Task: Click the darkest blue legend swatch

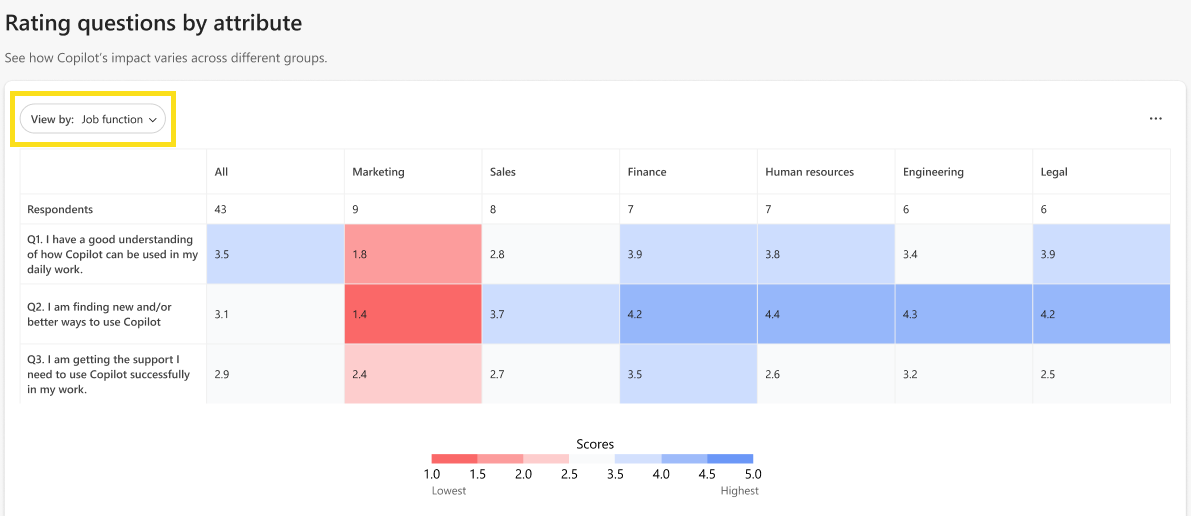Action: (730, 459)
